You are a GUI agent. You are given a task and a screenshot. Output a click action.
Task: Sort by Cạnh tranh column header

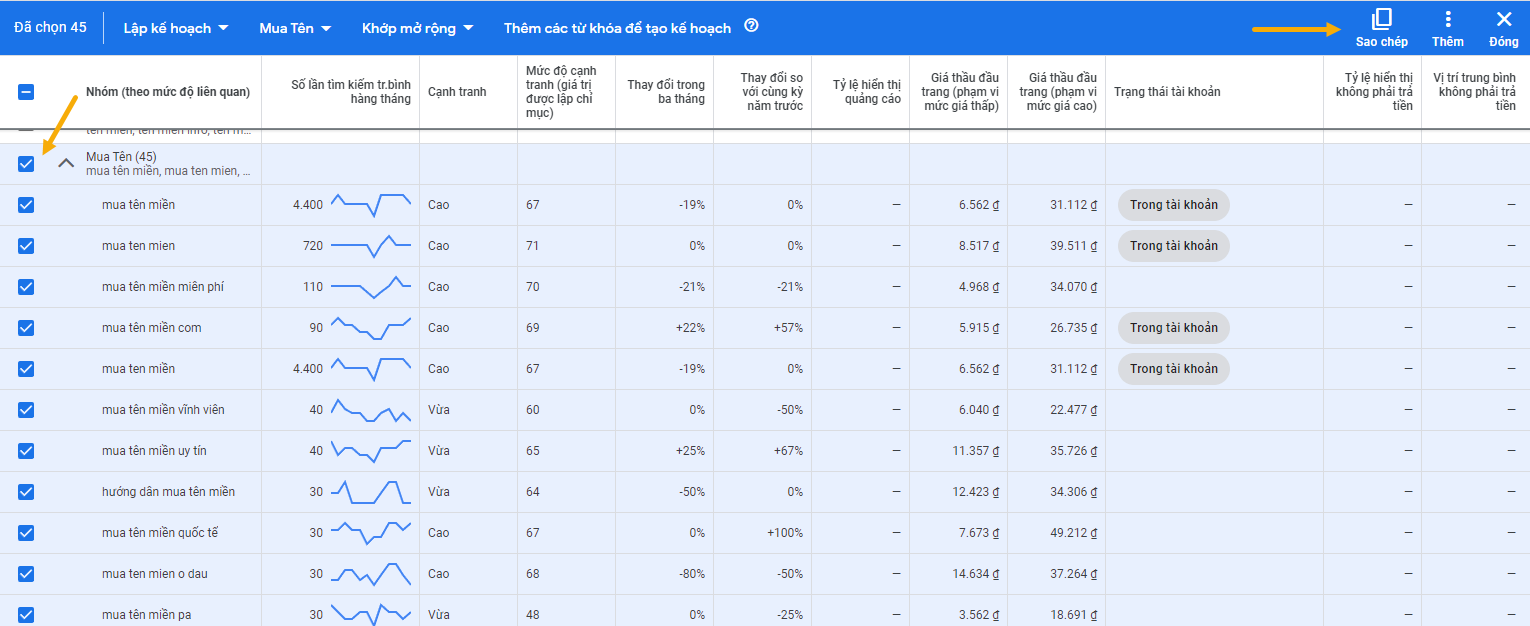pos(457,92)
